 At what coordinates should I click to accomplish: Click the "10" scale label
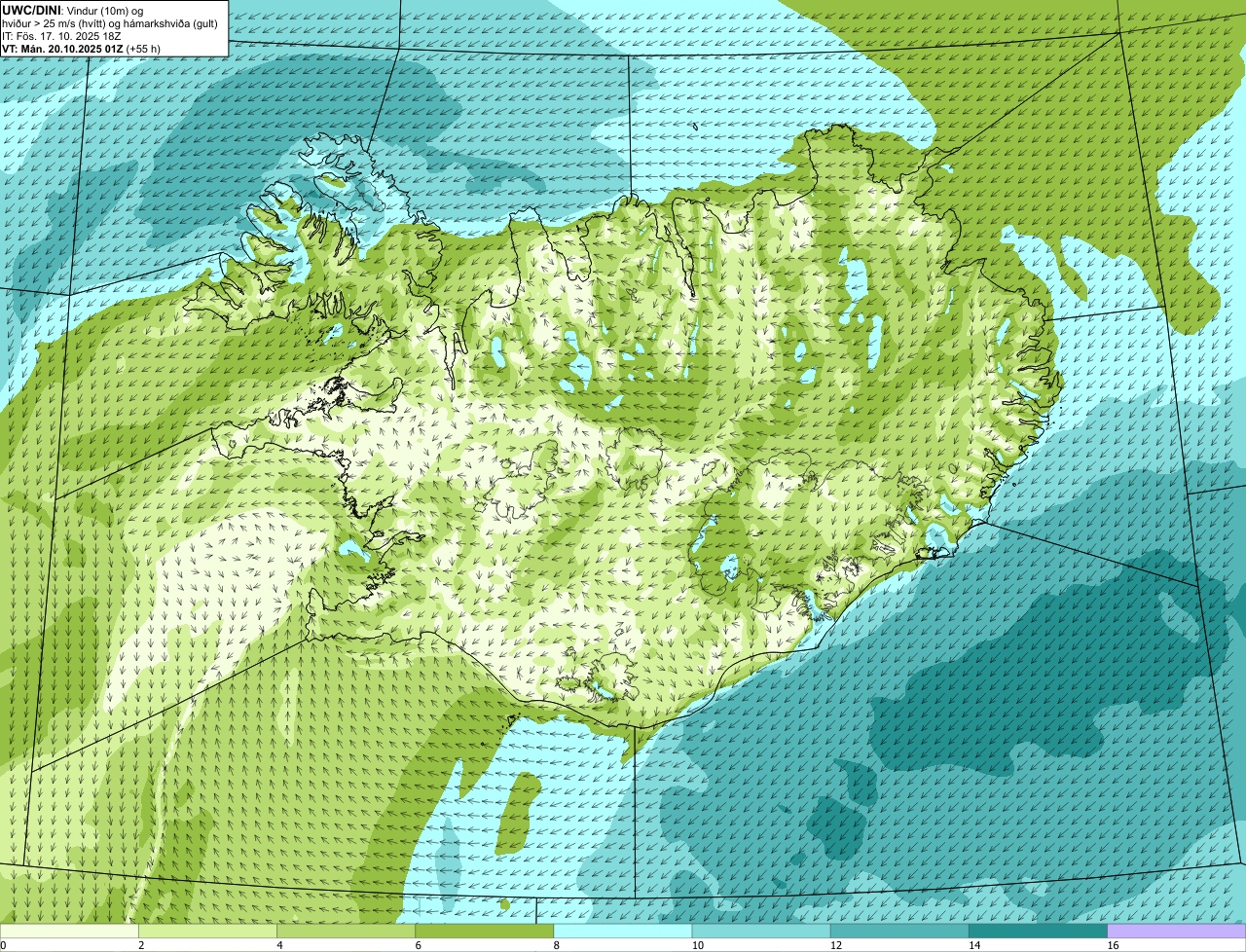(x=697, y=945)
